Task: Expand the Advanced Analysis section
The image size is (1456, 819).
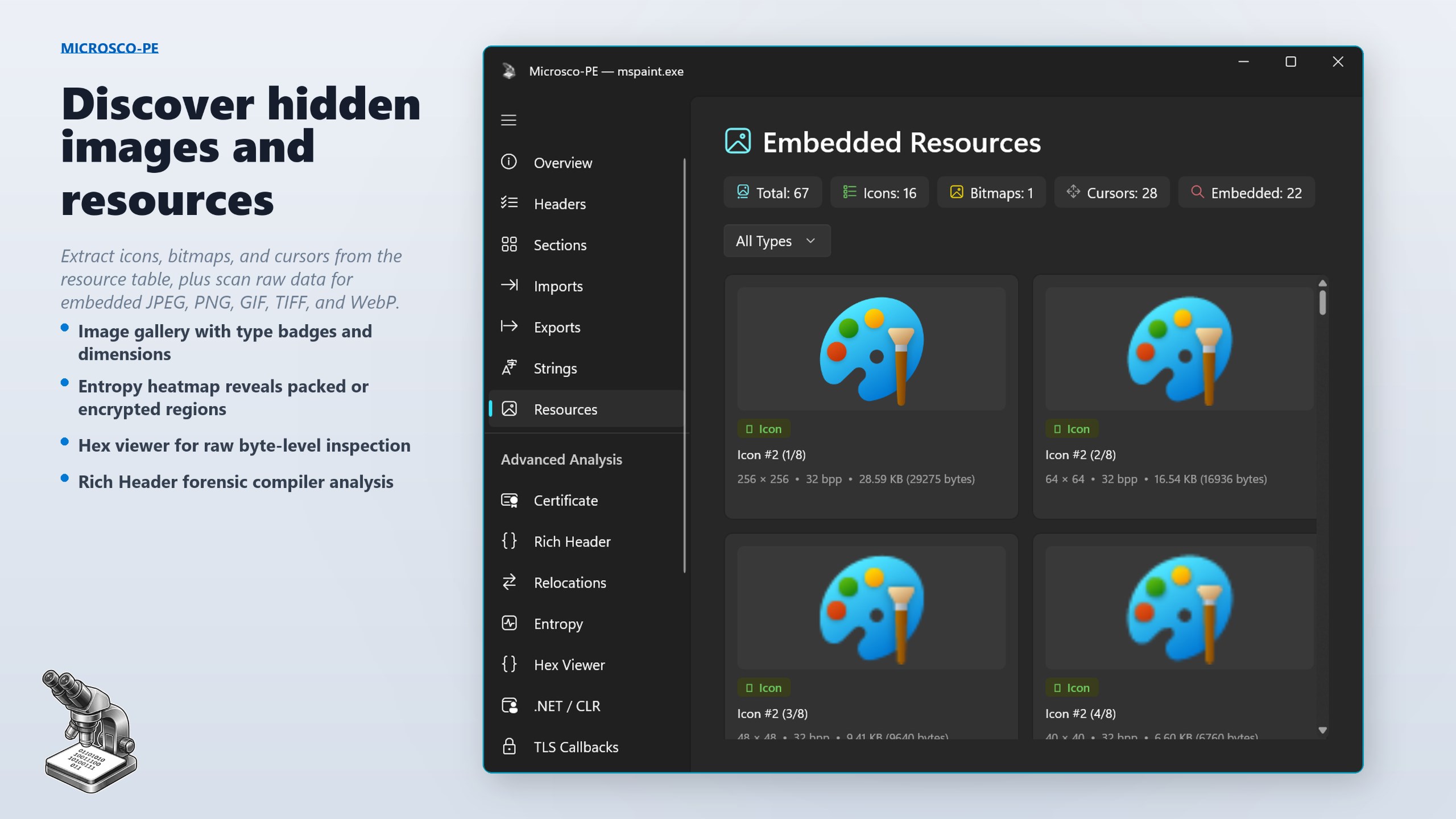Action: point(561,460)
